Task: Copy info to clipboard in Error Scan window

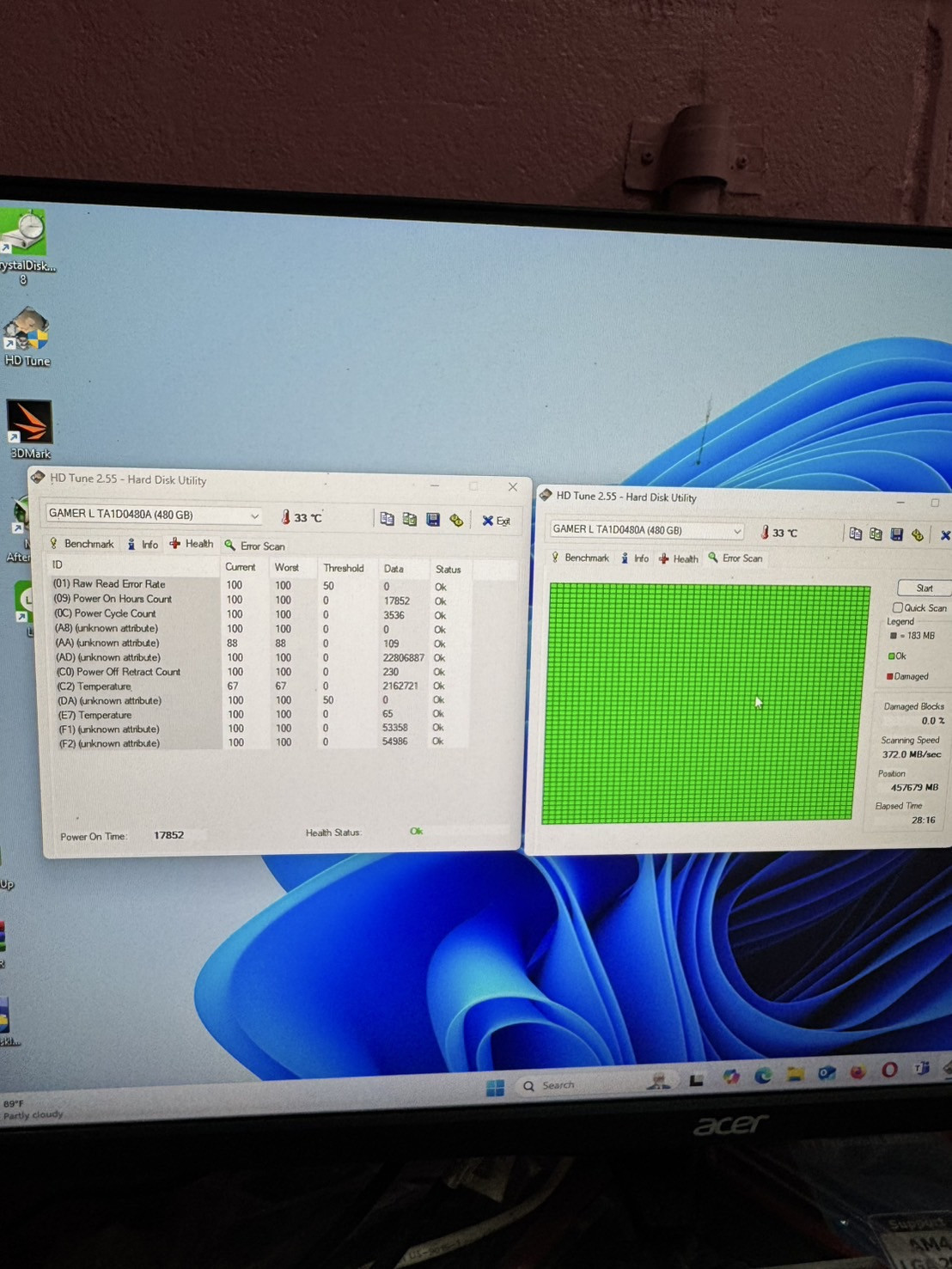Action: pyautogui.click(x=855, y=534)
